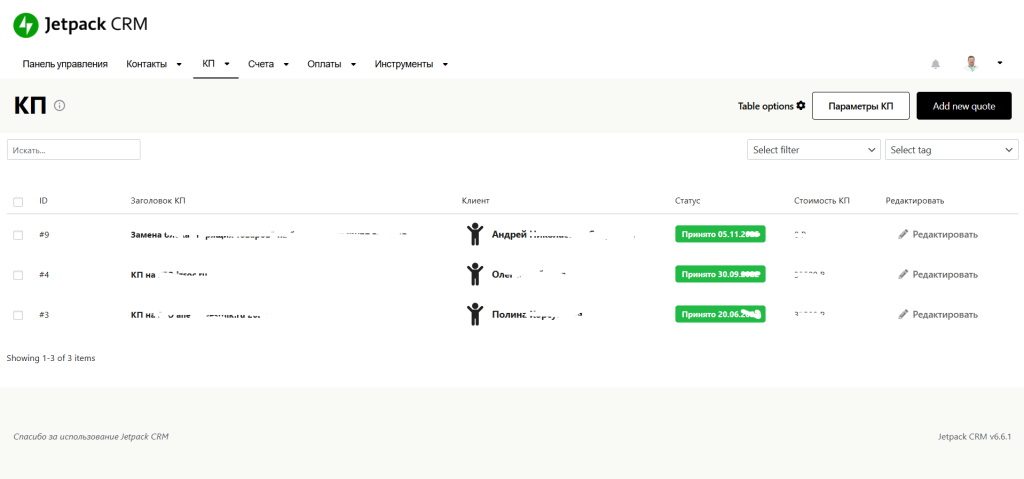Open the quote title starting with Замена

pos(269,234)
